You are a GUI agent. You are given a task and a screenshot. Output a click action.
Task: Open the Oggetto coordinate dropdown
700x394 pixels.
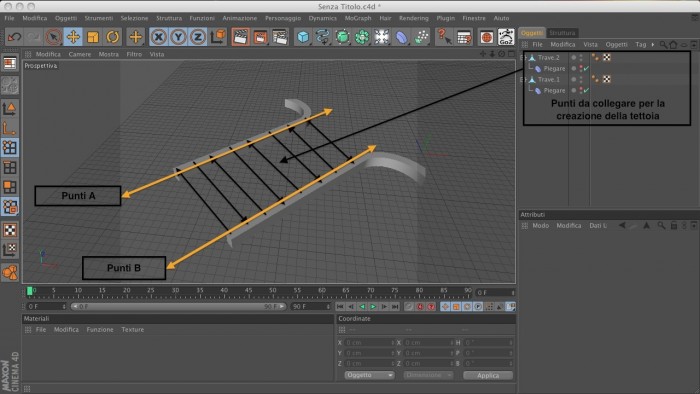[x=369, y=375]
